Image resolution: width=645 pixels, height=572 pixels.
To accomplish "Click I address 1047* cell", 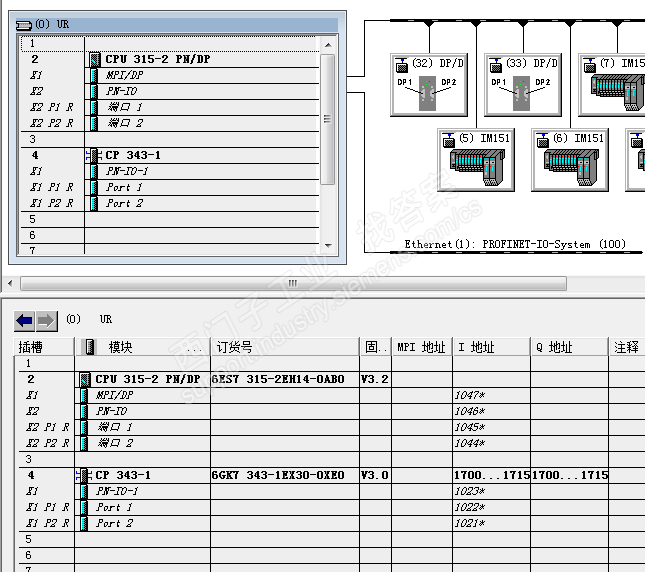I will (491, 395).
